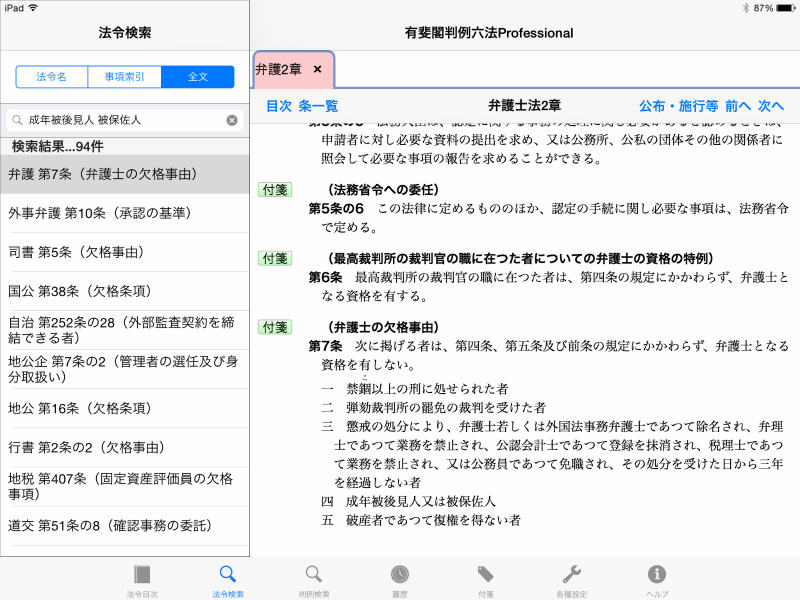Screen dimensions: 800x600
Task: Click heading (法務省令への委任)
Action: (384, 190)
